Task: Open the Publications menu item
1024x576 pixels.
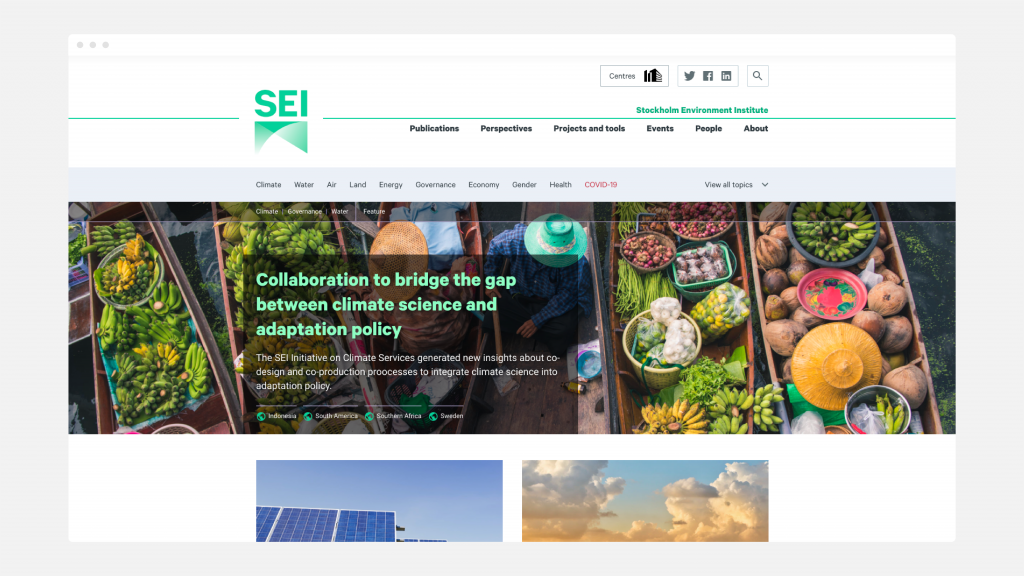Action: [x=434, y=129]
